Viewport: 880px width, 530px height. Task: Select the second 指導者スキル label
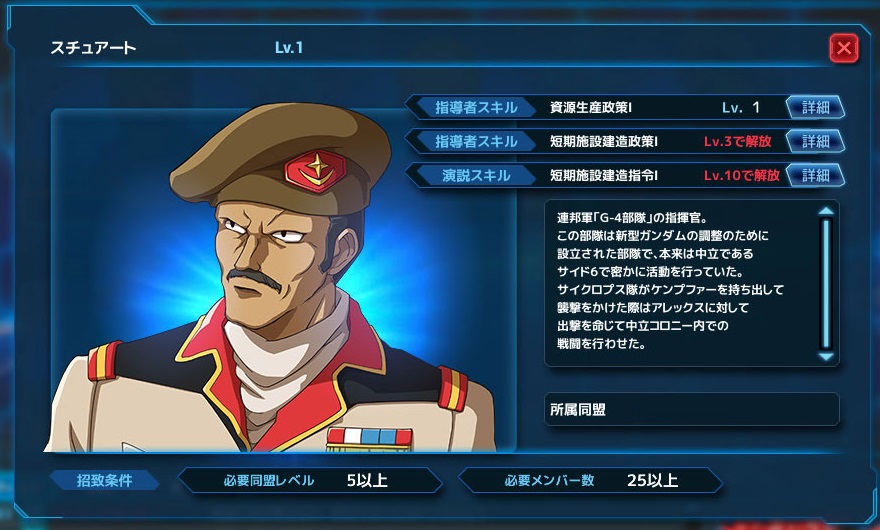click(x=475, y=141)
